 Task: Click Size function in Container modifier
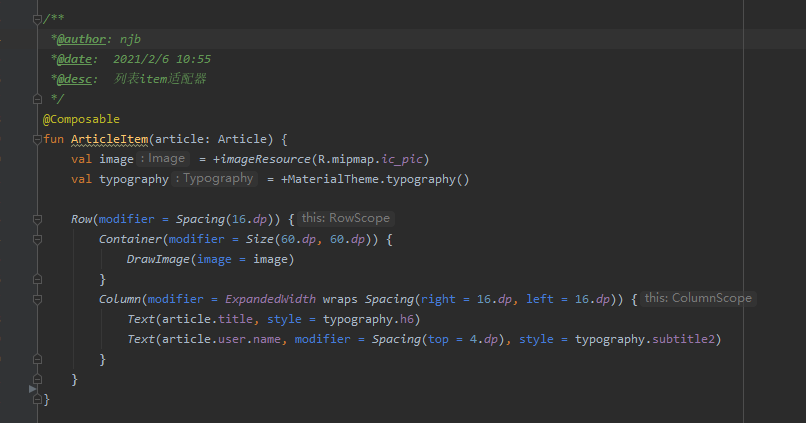pyautogui.click(x=260, y=240)
